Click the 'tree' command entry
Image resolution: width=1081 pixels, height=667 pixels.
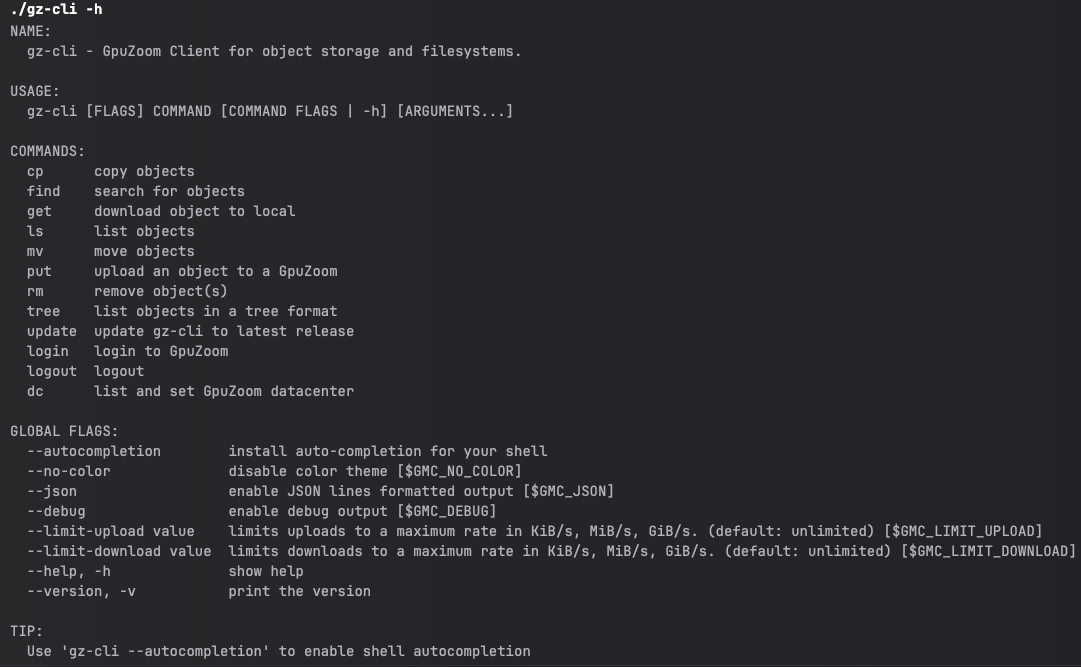click(44, 311)
